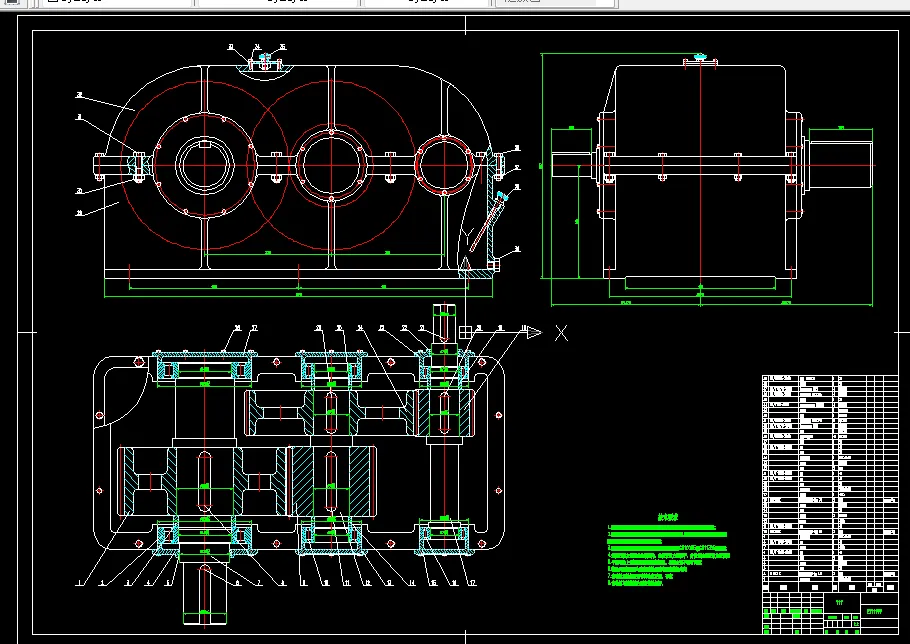Click the UCS origin square marker
This screenshot has height=644, width=910.
click(465, 332)
